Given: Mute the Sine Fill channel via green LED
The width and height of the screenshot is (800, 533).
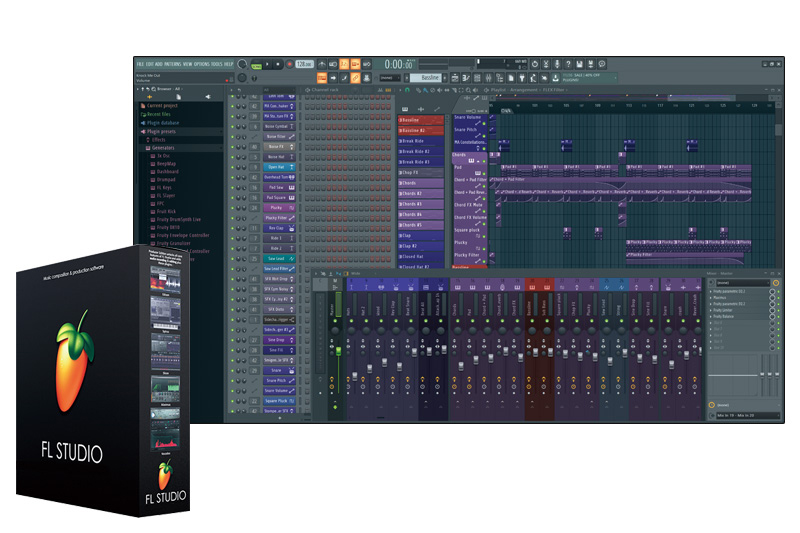Looking at the screenshot, I should [x=232, y=350].
